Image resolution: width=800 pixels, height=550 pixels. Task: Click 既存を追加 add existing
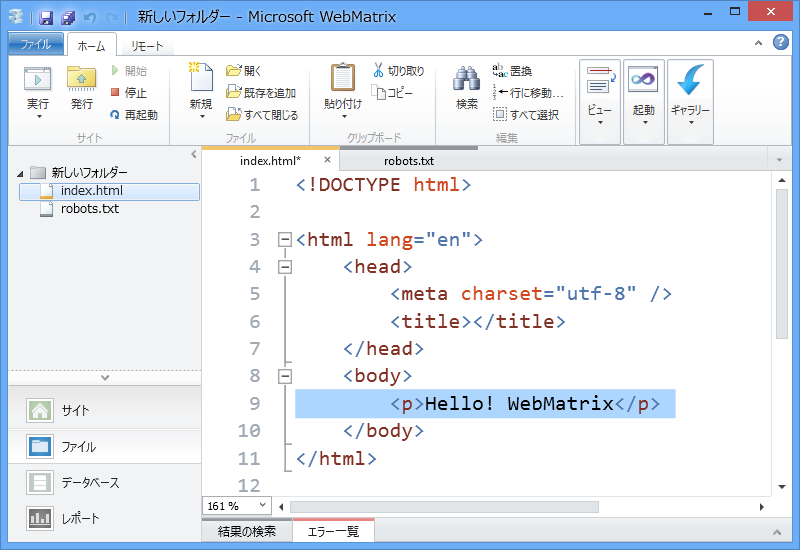point(261,92)
